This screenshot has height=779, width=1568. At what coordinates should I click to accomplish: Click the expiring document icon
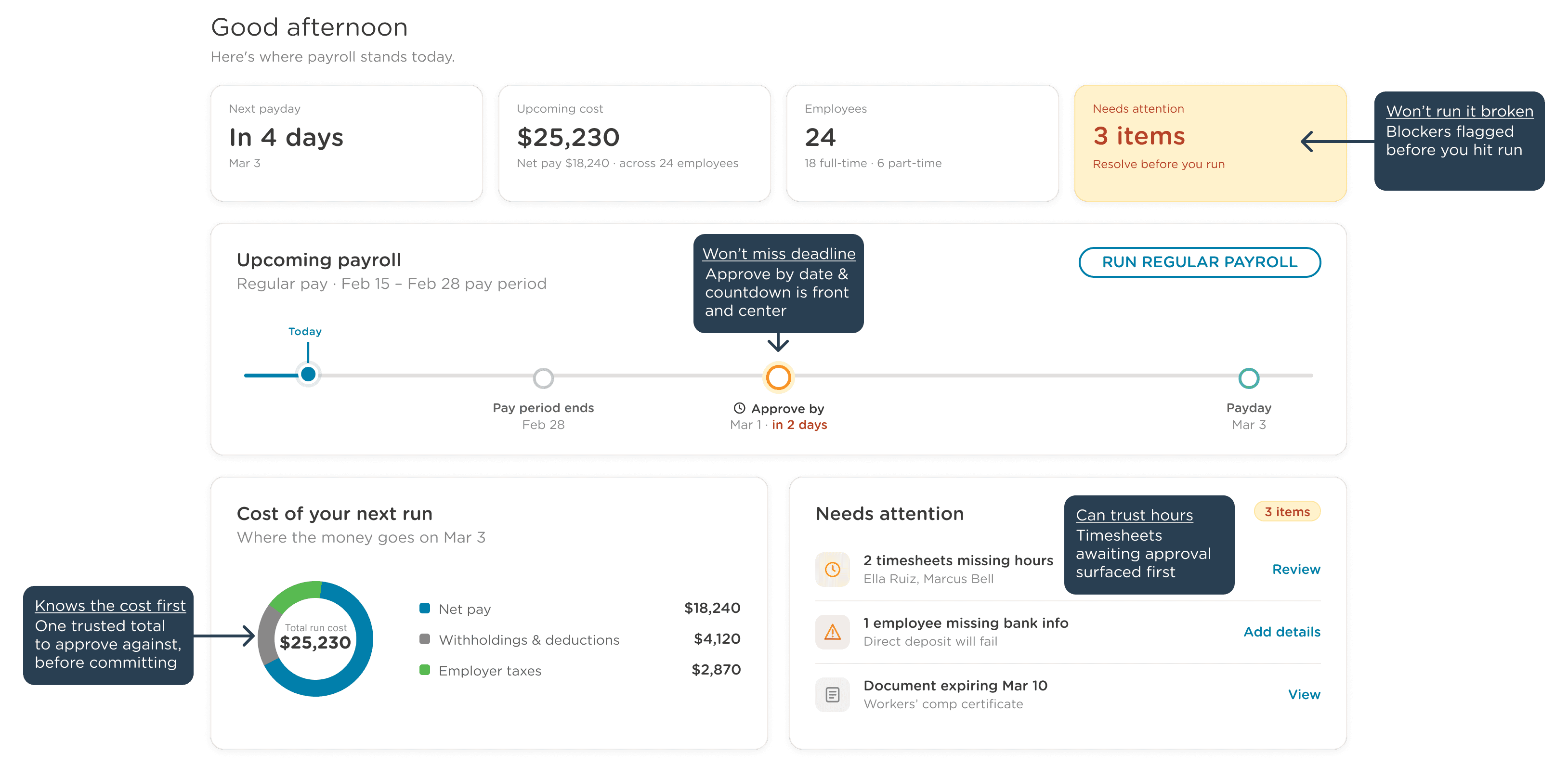point(832,694)
